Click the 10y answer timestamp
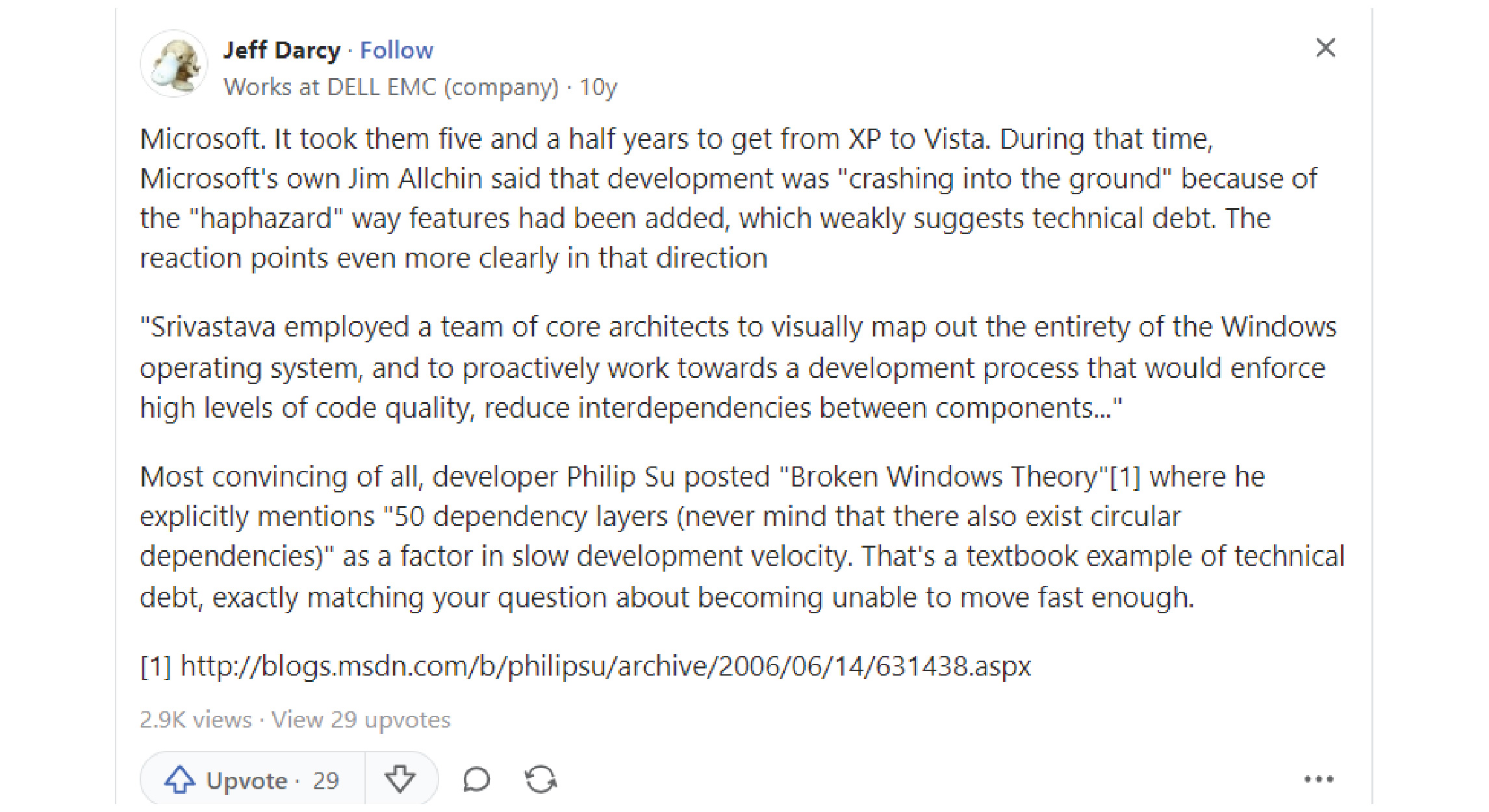Image resolution: width=1489 pixels, height=812 pixels. click(x=598, y=87)
